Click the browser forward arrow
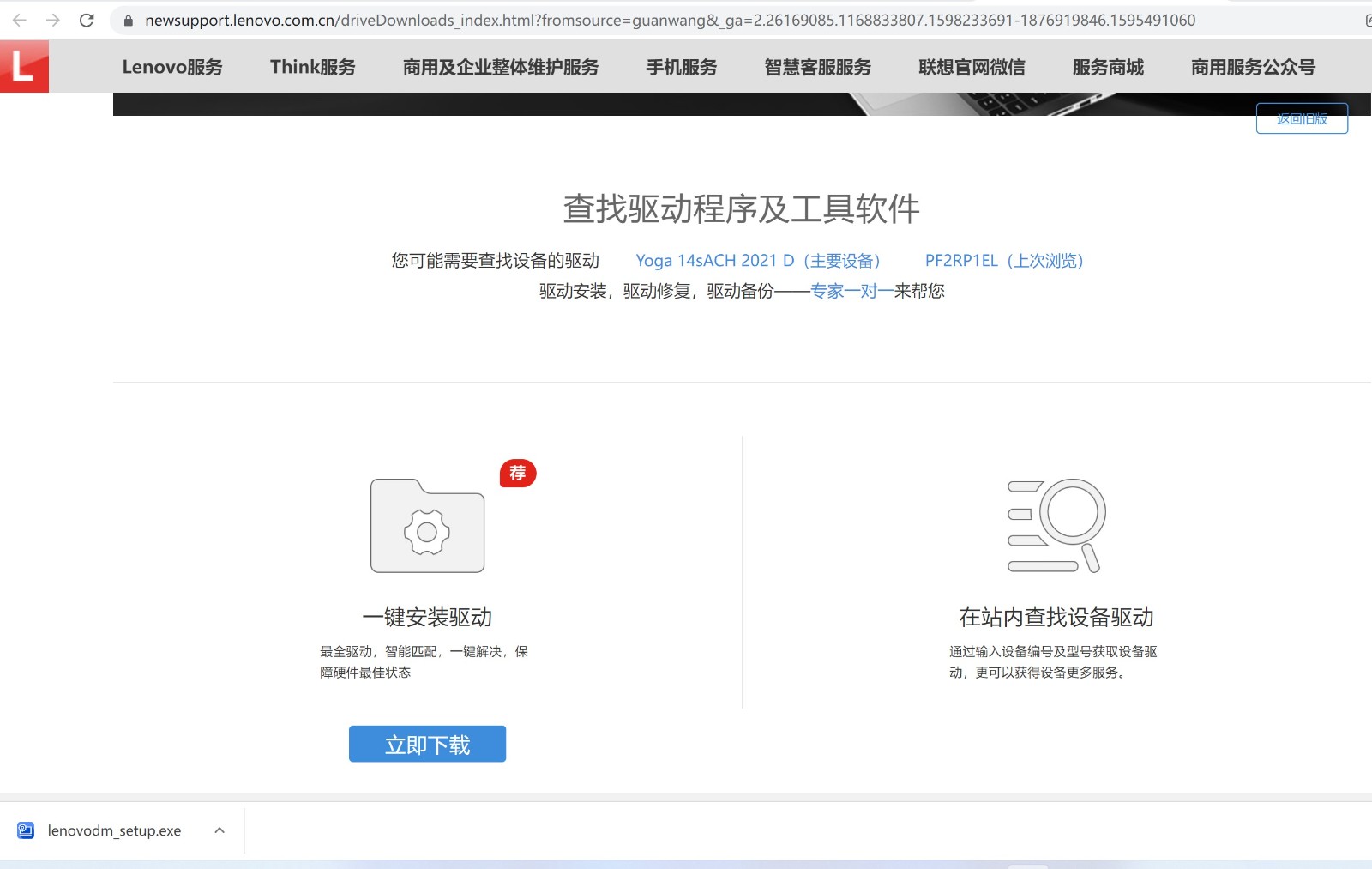 (53, 20)
